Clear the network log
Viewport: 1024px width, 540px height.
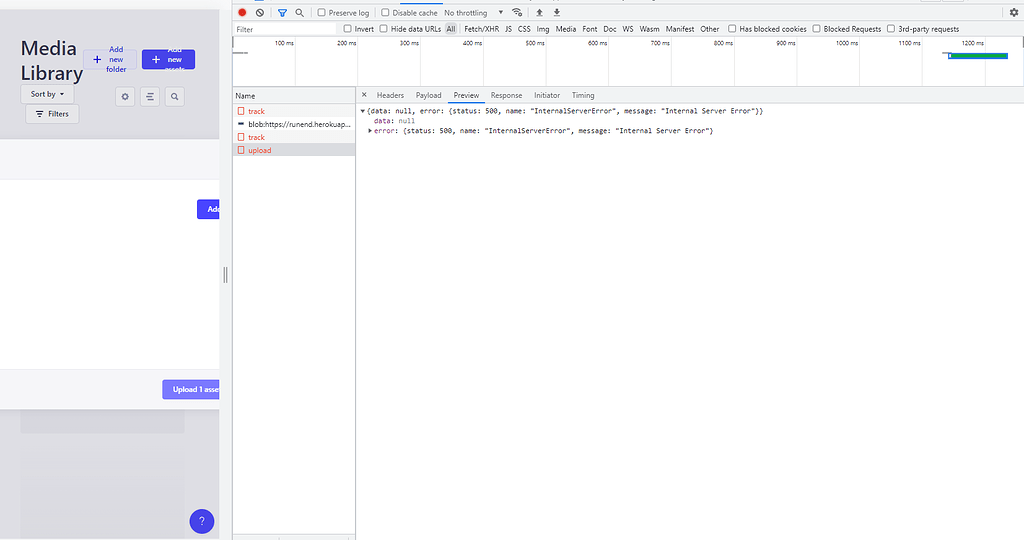pos(260,13)
